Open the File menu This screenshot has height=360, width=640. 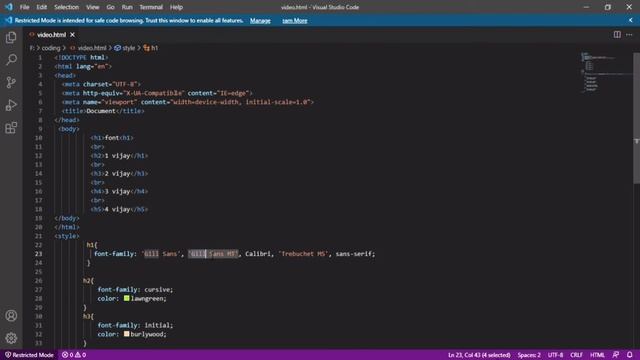[24, 7]
